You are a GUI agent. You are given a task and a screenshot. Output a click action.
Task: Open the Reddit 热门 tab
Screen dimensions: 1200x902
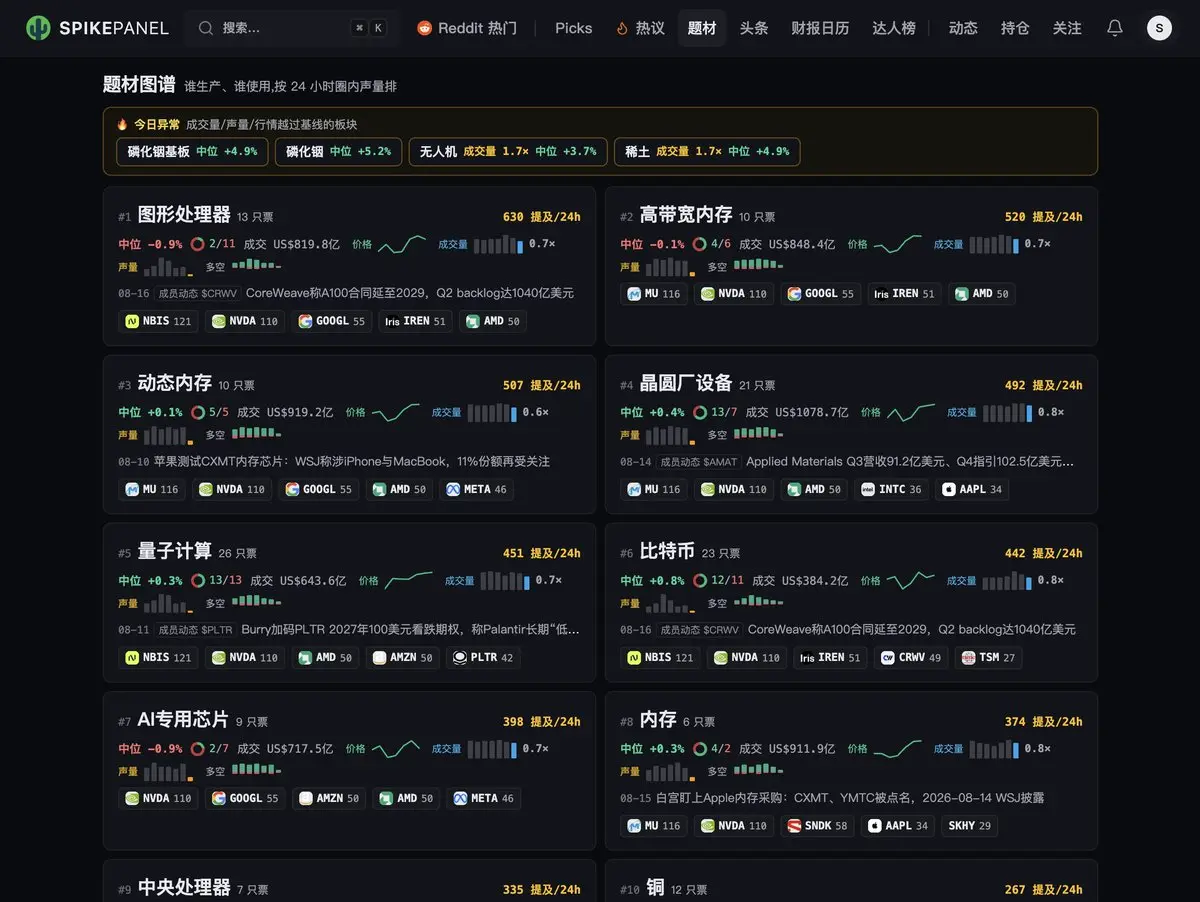tap(467, 28)
